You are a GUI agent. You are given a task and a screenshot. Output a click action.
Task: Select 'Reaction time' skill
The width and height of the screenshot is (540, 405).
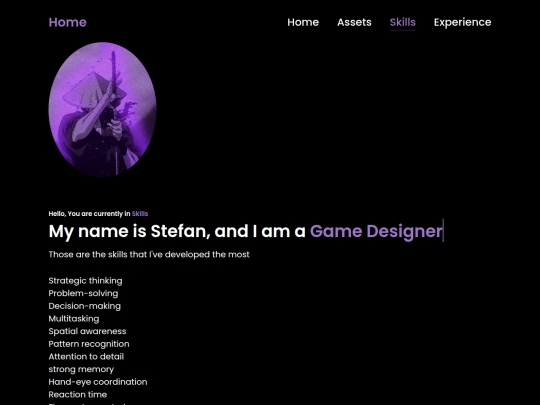point(78,395)
